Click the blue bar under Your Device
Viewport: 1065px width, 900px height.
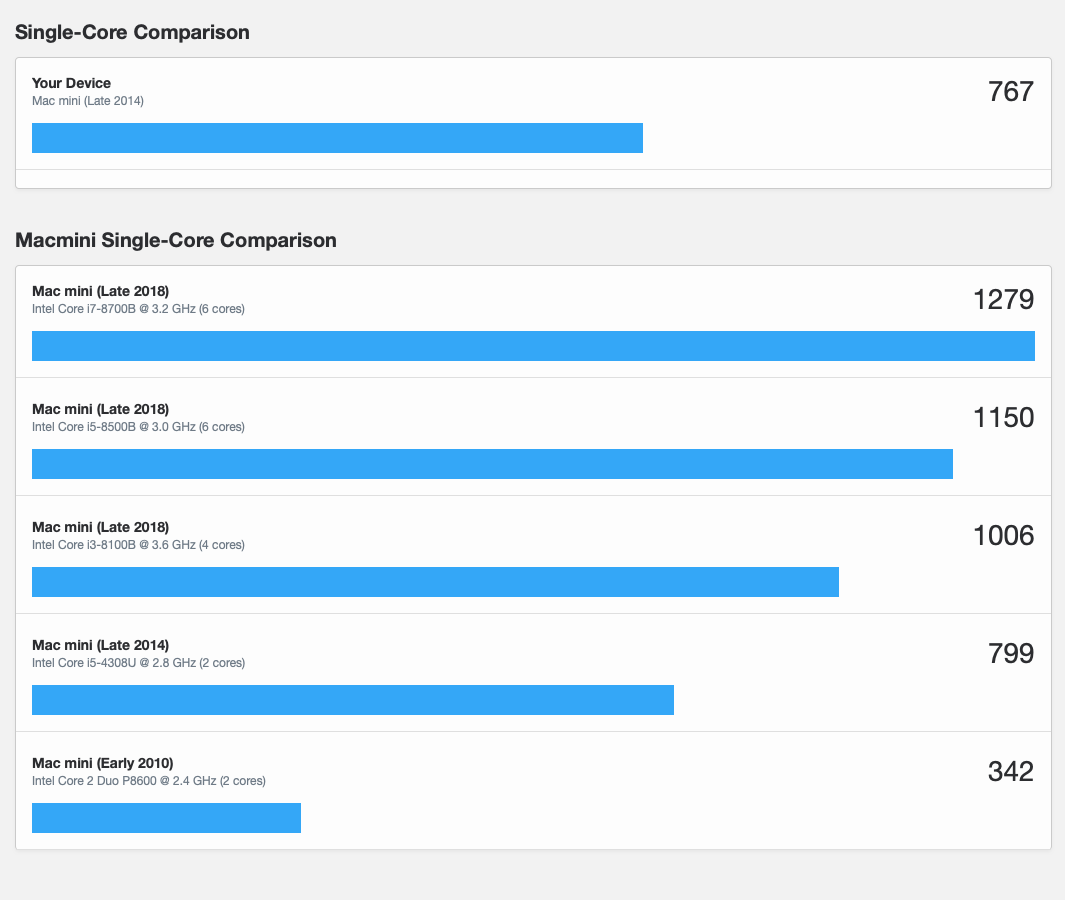coord(337,138)
